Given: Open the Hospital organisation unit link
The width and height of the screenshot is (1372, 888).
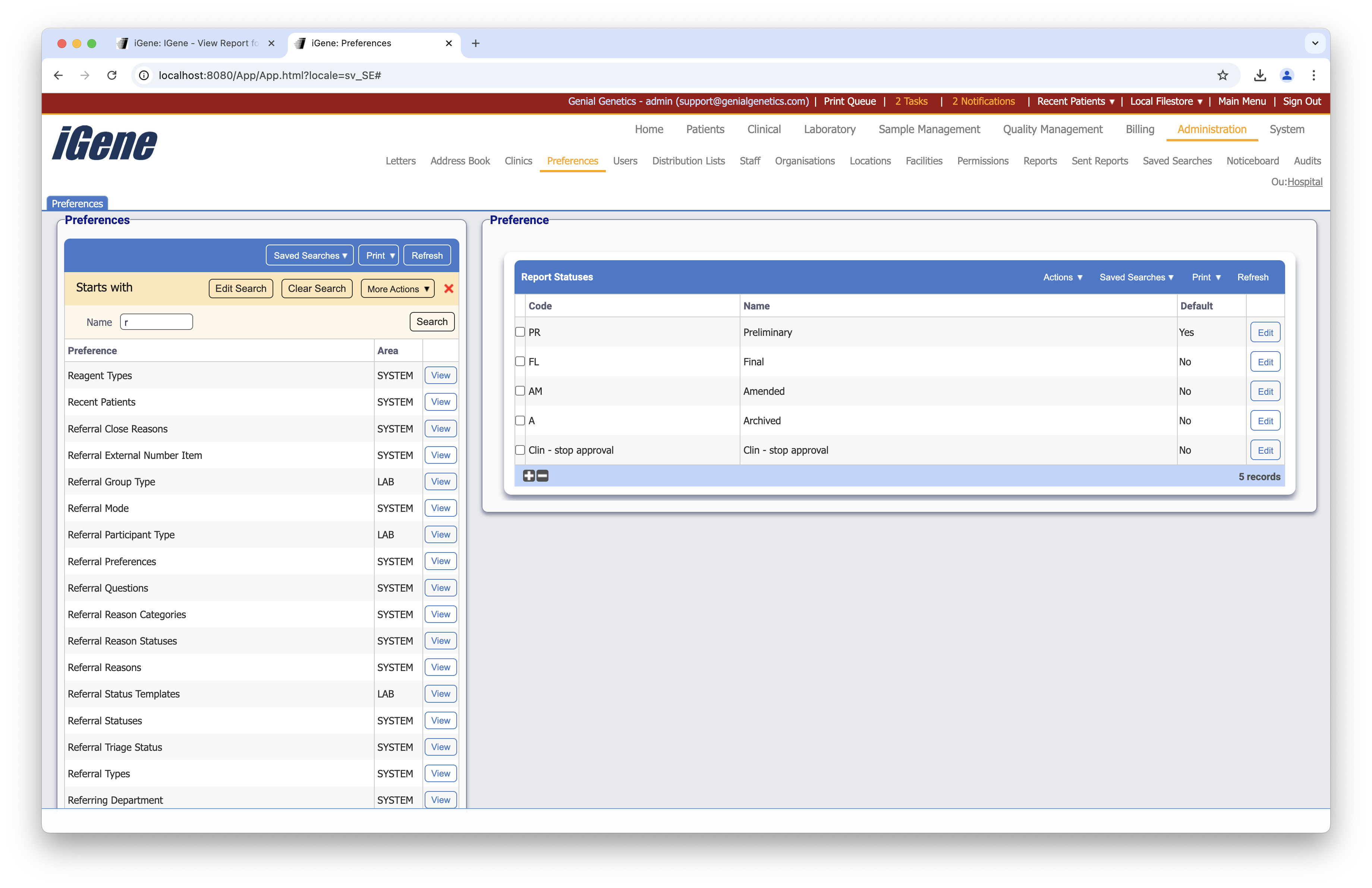Looking at the screenshot, I should coord(1305,182).
